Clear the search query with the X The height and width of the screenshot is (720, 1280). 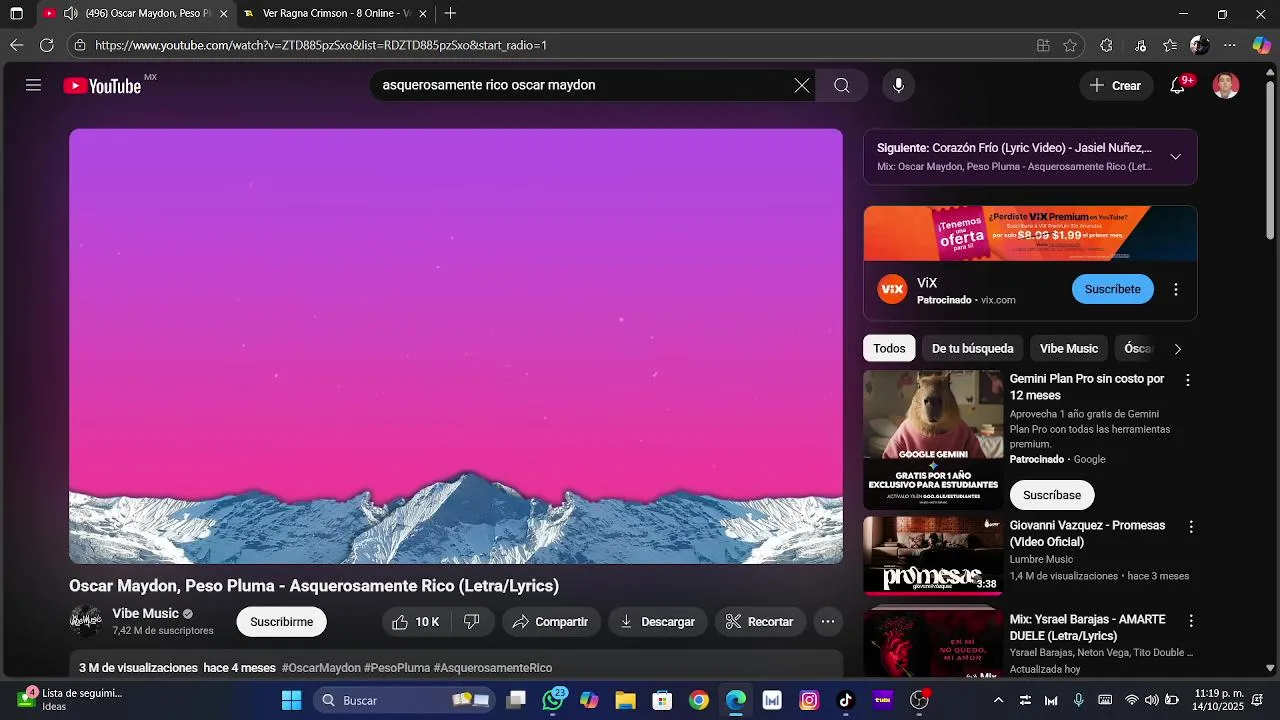click(x=802, y=85)
